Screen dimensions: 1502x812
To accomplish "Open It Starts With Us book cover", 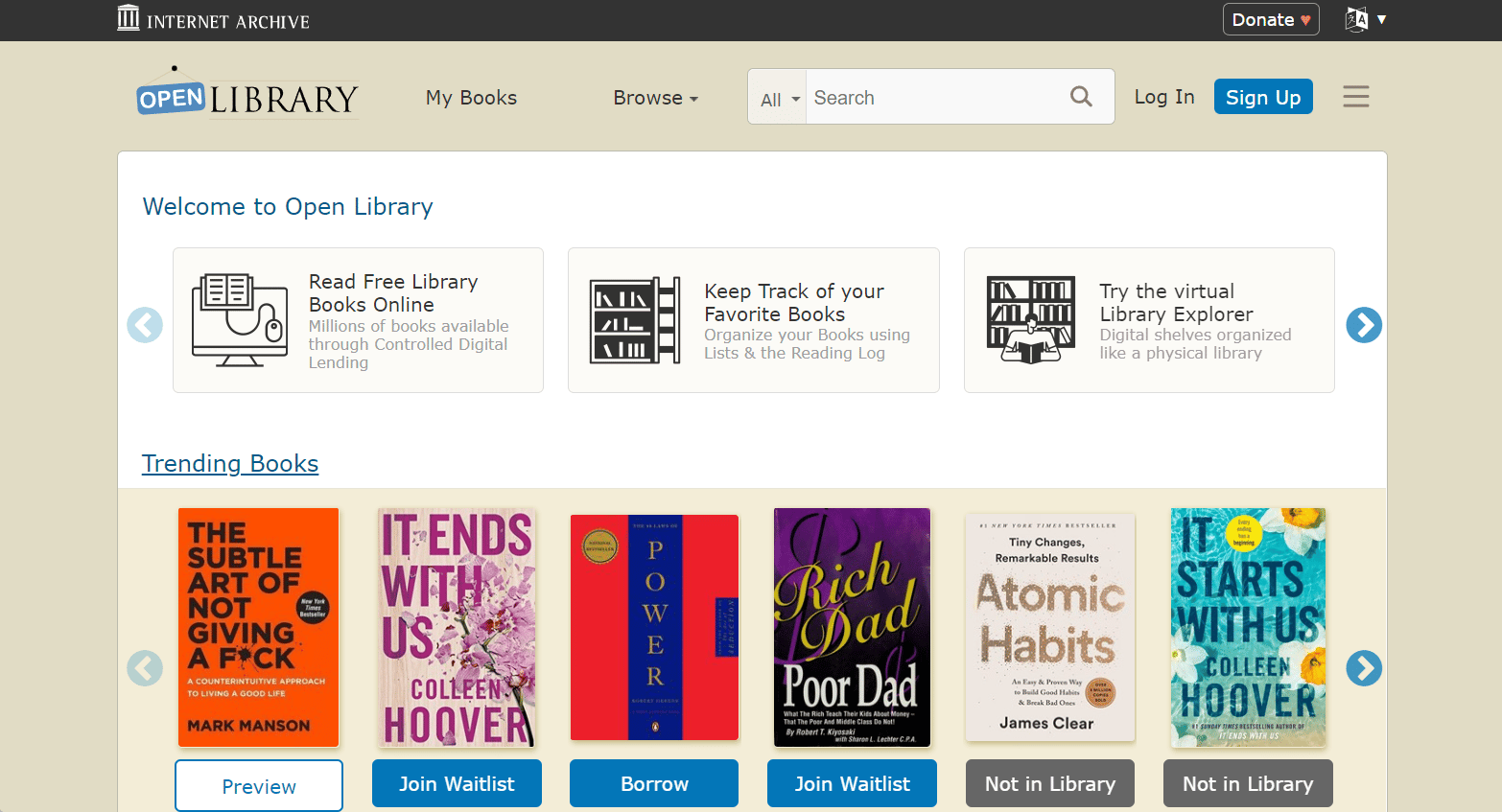I will tap(1248, 627).
